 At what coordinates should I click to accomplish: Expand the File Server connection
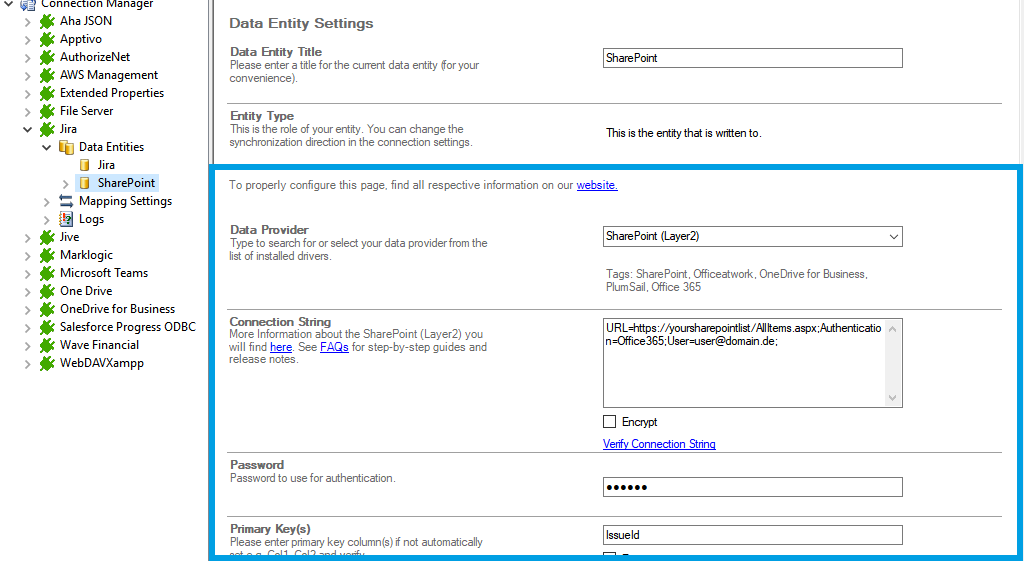28,111
